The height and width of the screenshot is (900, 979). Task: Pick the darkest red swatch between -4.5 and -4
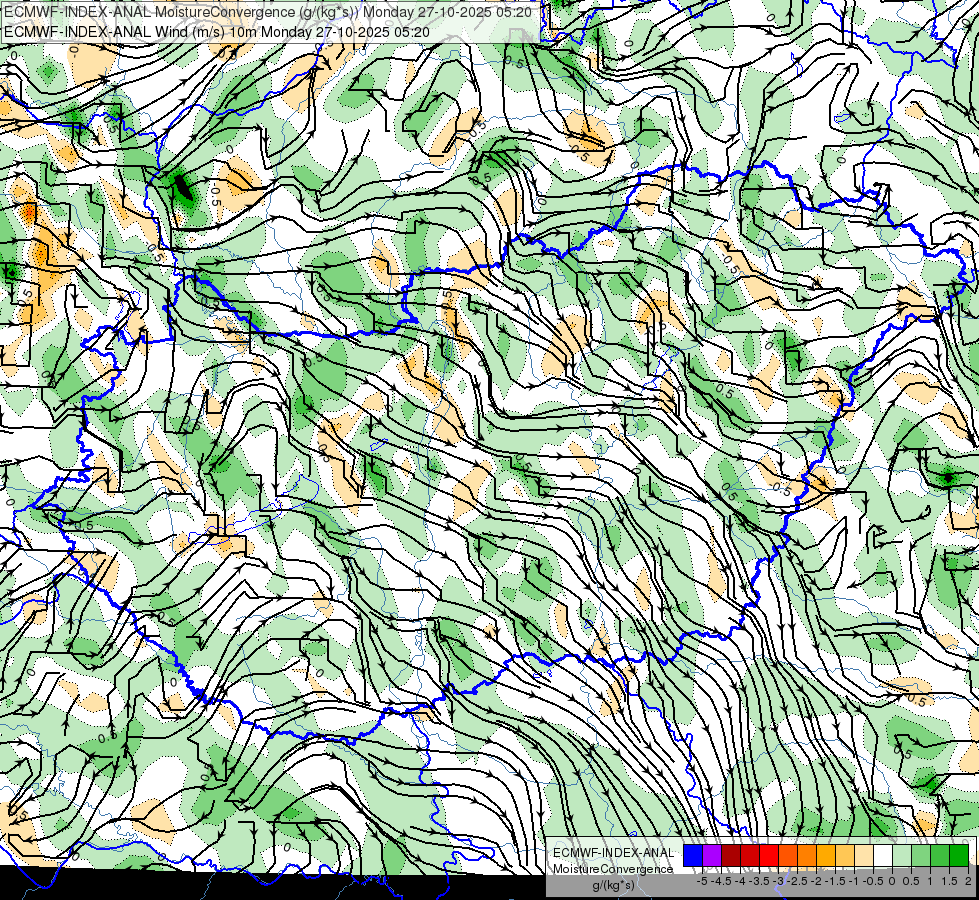coord(731,855)
